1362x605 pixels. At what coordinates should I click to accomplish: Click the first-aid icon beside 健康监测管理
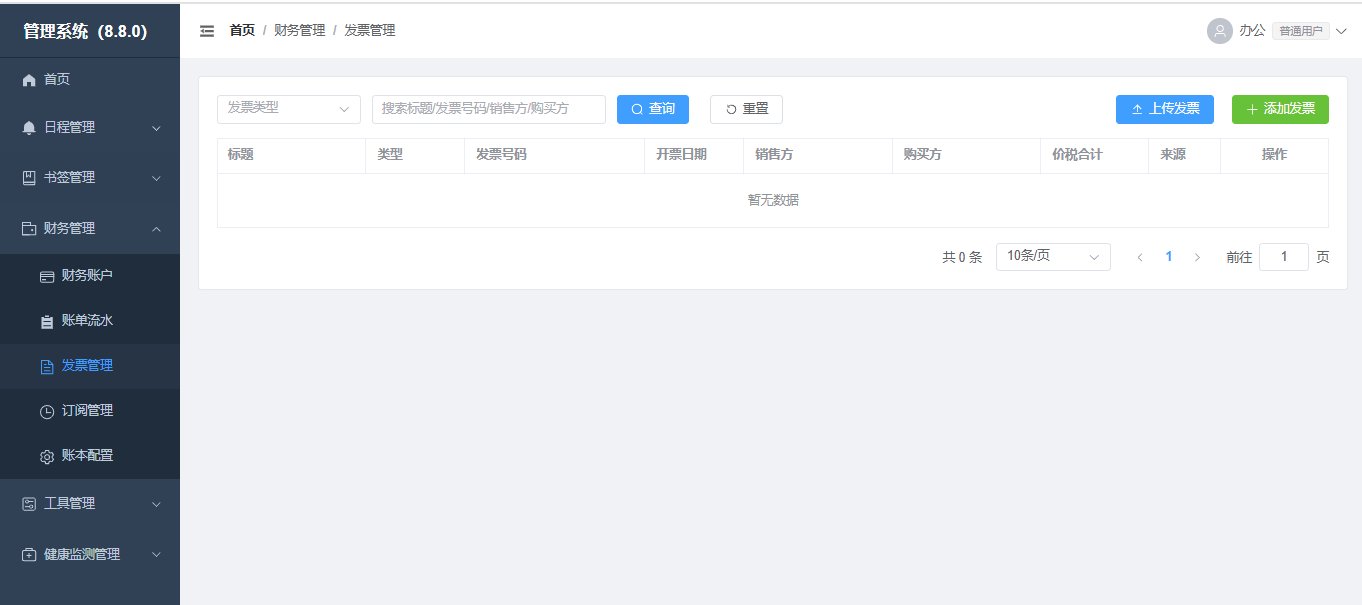pos(29,554)
